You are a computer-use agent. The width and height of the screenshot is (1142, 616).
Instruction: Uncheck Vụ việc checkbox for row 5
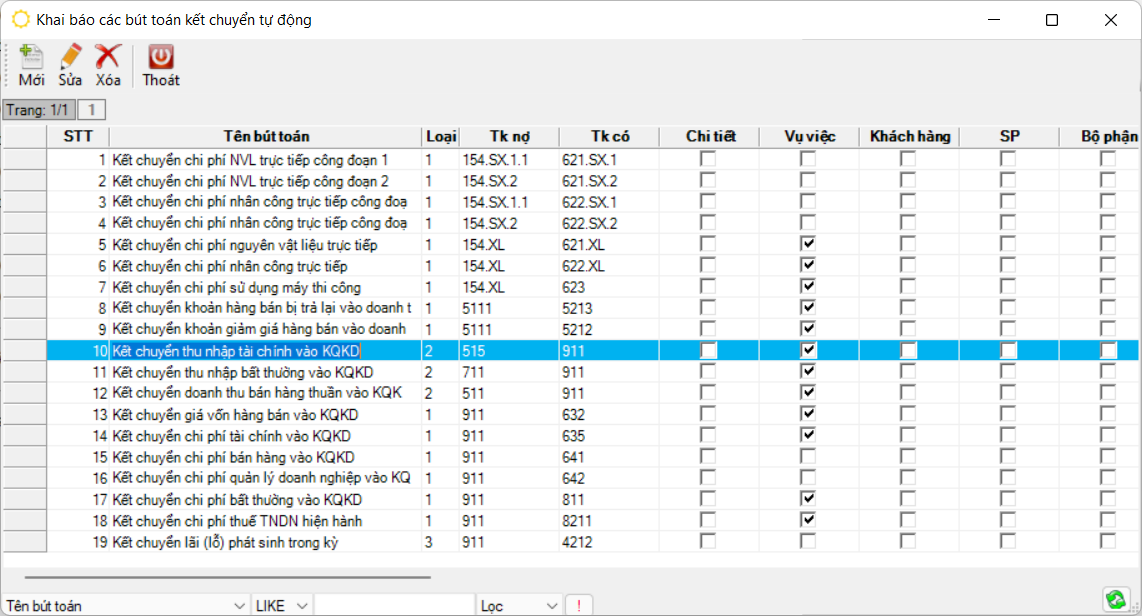pos(808,245)
